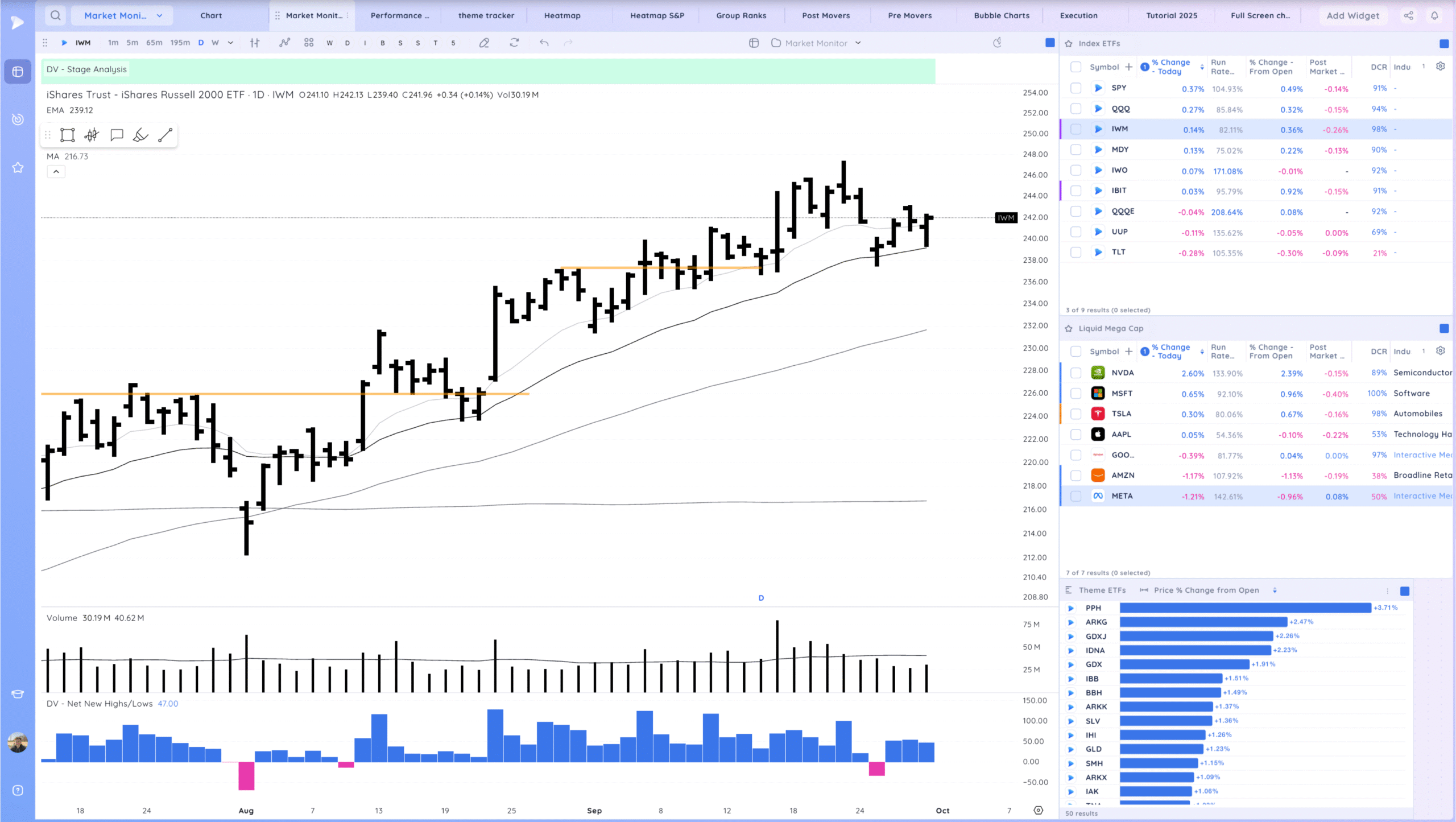Viewport: 1456px width, 822px height.
Task: Click the blue color square in Theme ETFs panel
Action: pyautogui.click(x=1404, y=591)
